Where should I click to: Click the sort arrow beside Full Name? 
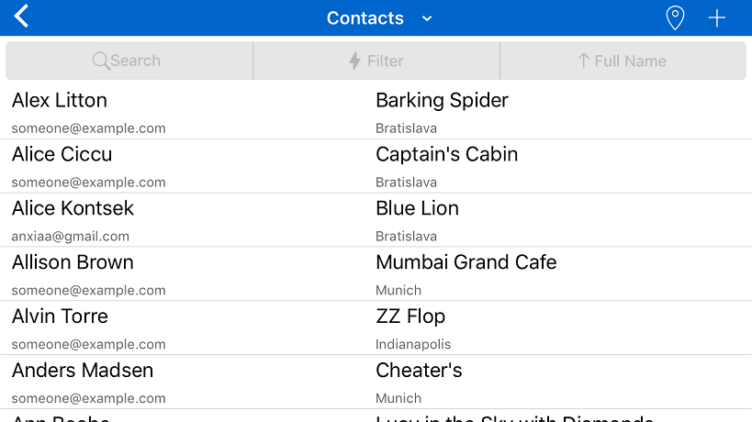(x=583, y=61)
